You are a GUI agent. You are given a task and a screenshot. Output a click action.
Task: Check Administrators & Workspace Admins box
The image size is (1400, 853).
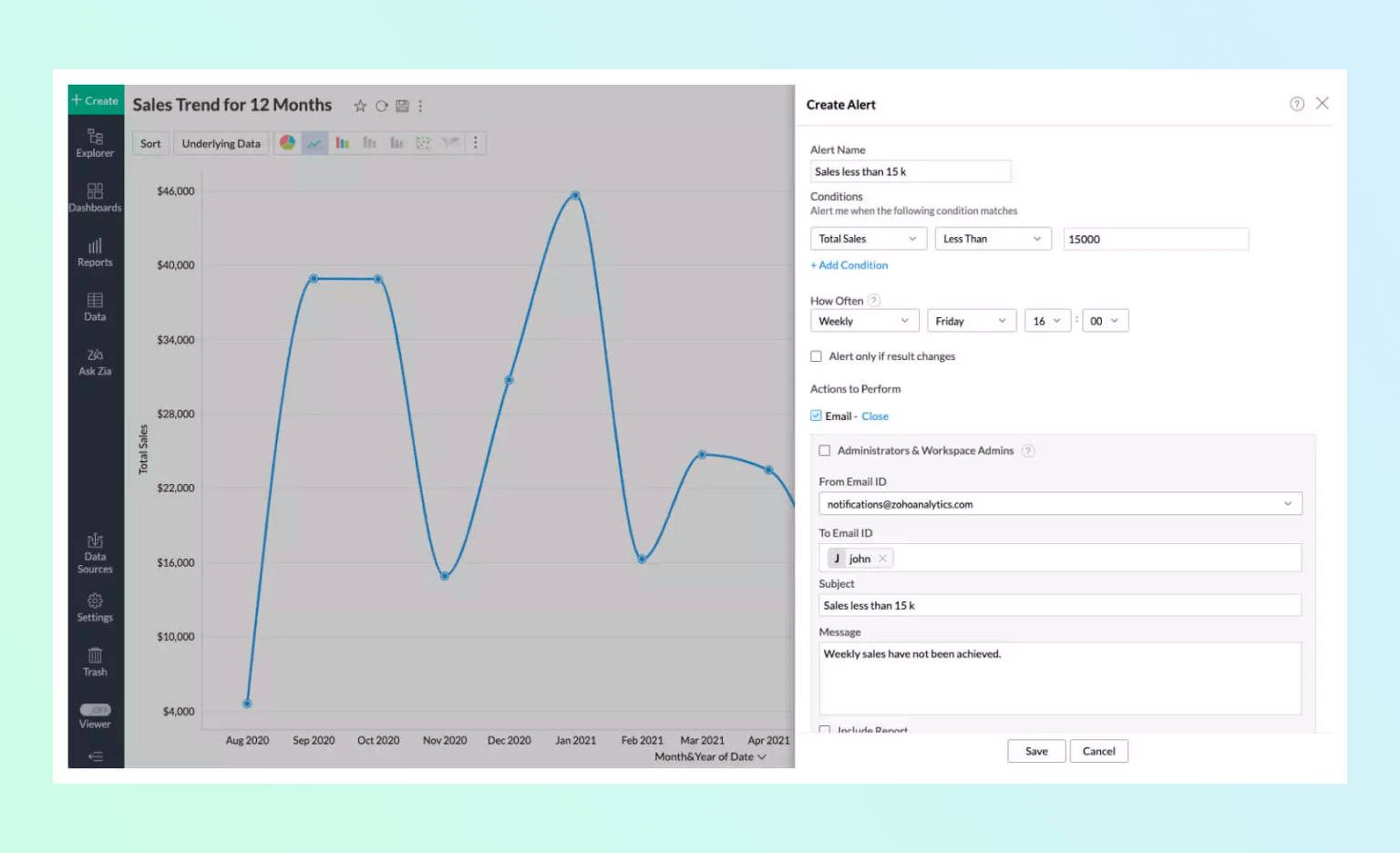click(x=825, y=450)
